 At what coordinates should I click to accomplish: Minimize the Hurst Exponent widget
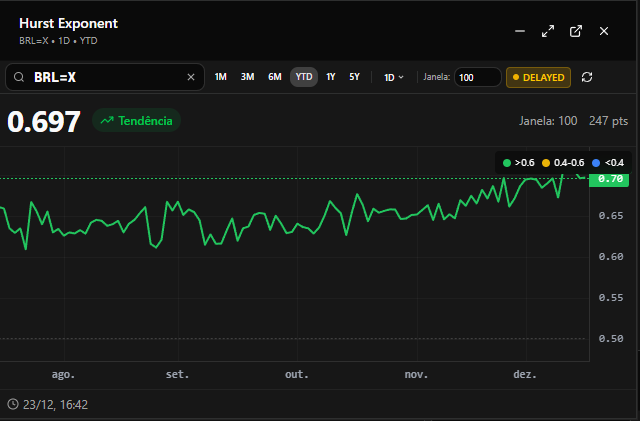520,31
